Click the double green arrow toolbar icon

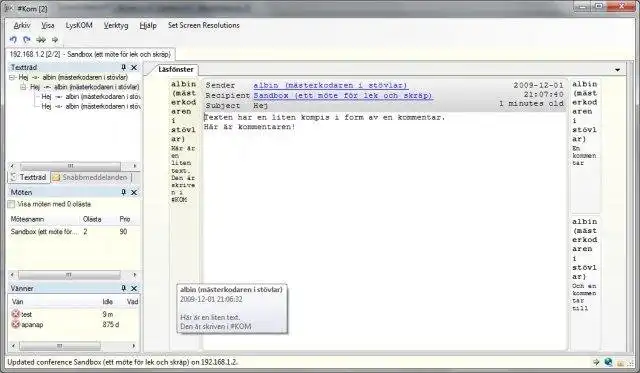click(x=41, y=40)
